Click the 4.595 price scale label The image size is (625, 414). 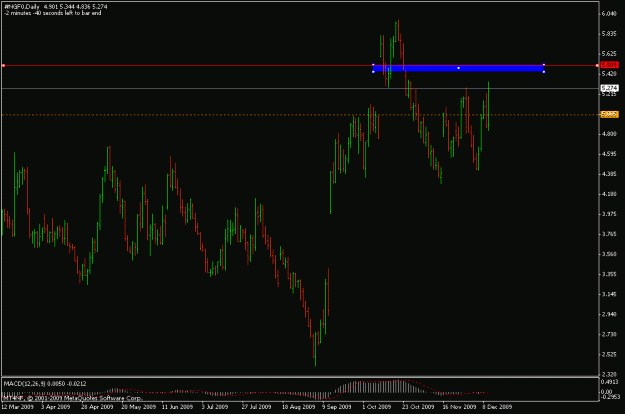pos(609,154)
